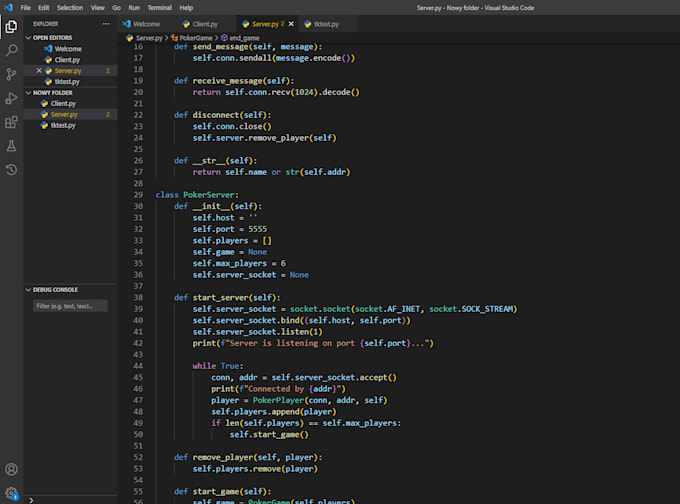Open the Terminal menu
The image size is (680, 504).
(x=159, y=7)
